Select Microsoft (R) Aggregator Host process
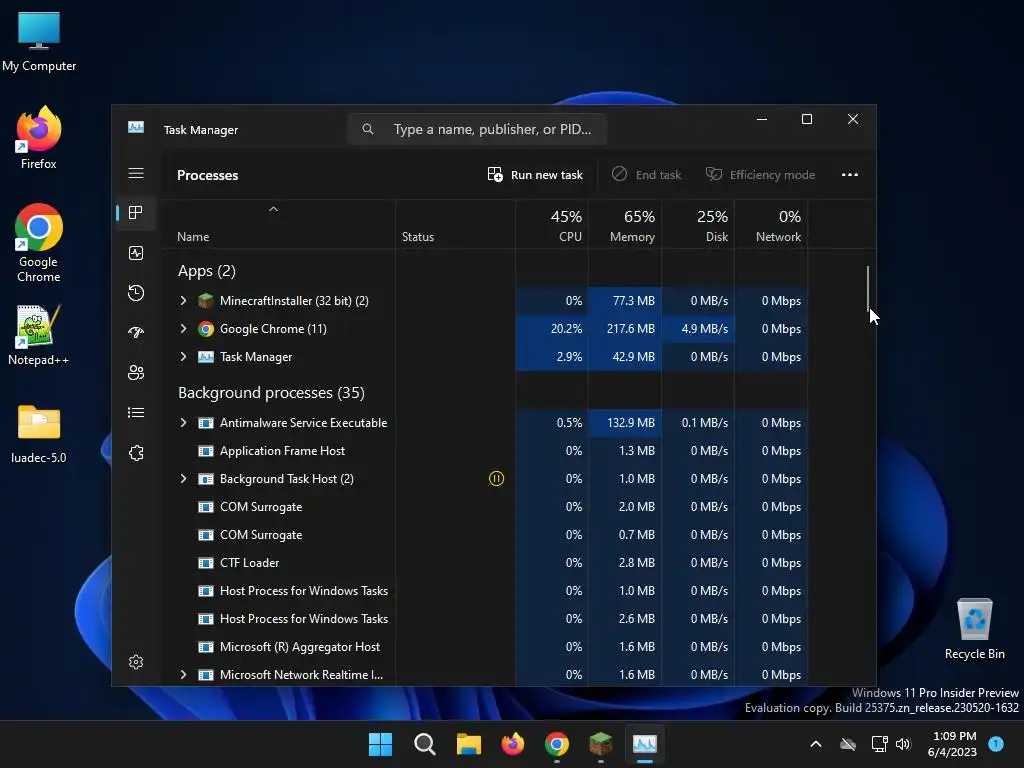This screenshot has width=1024, height=768. pyautogui.click(x=484, y=647)
